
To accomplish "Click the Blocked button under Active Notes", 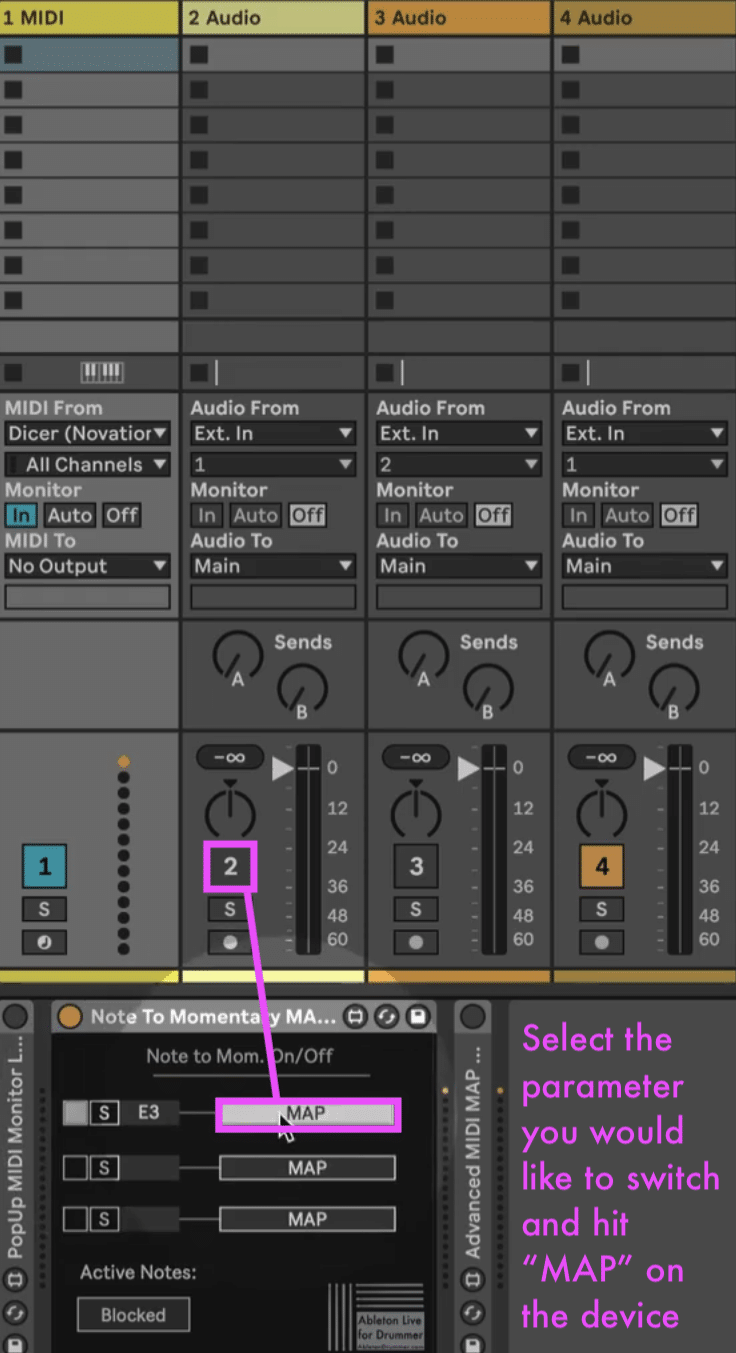I will pos(133,1315).
